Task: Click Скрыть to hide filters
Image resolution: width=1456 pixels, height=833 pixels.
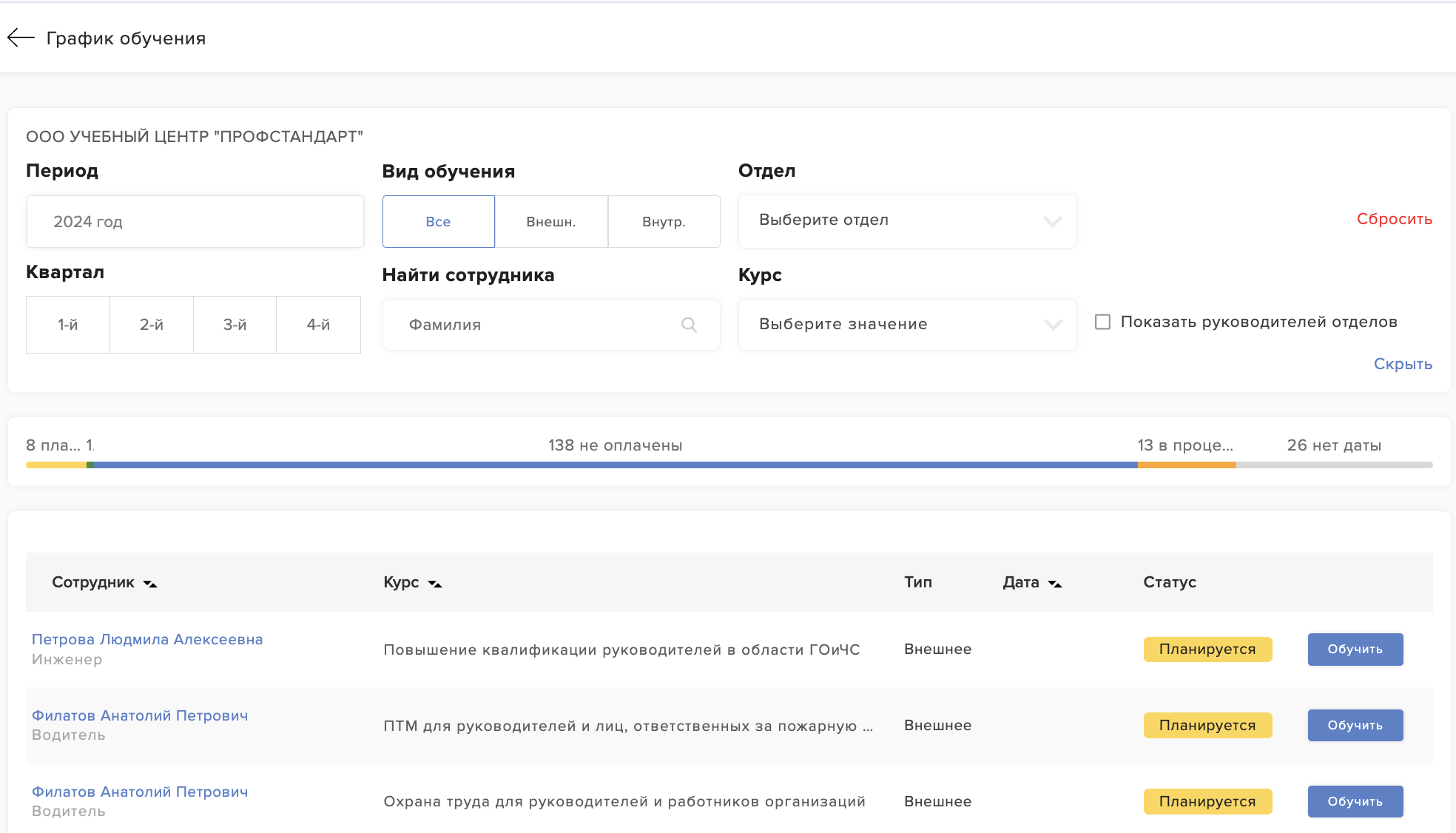Action: coord(1403,364)
